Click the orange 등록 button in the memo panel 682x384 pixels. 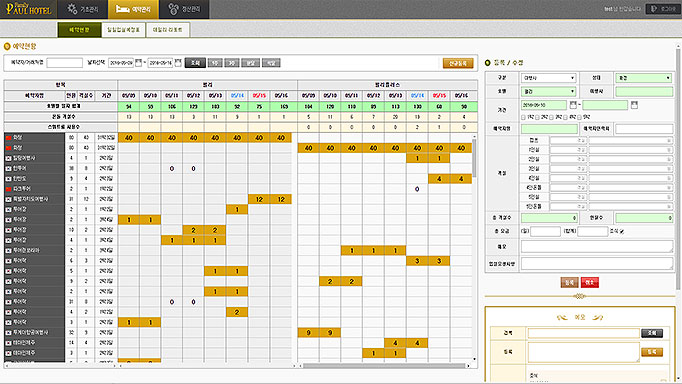[652, 352]
